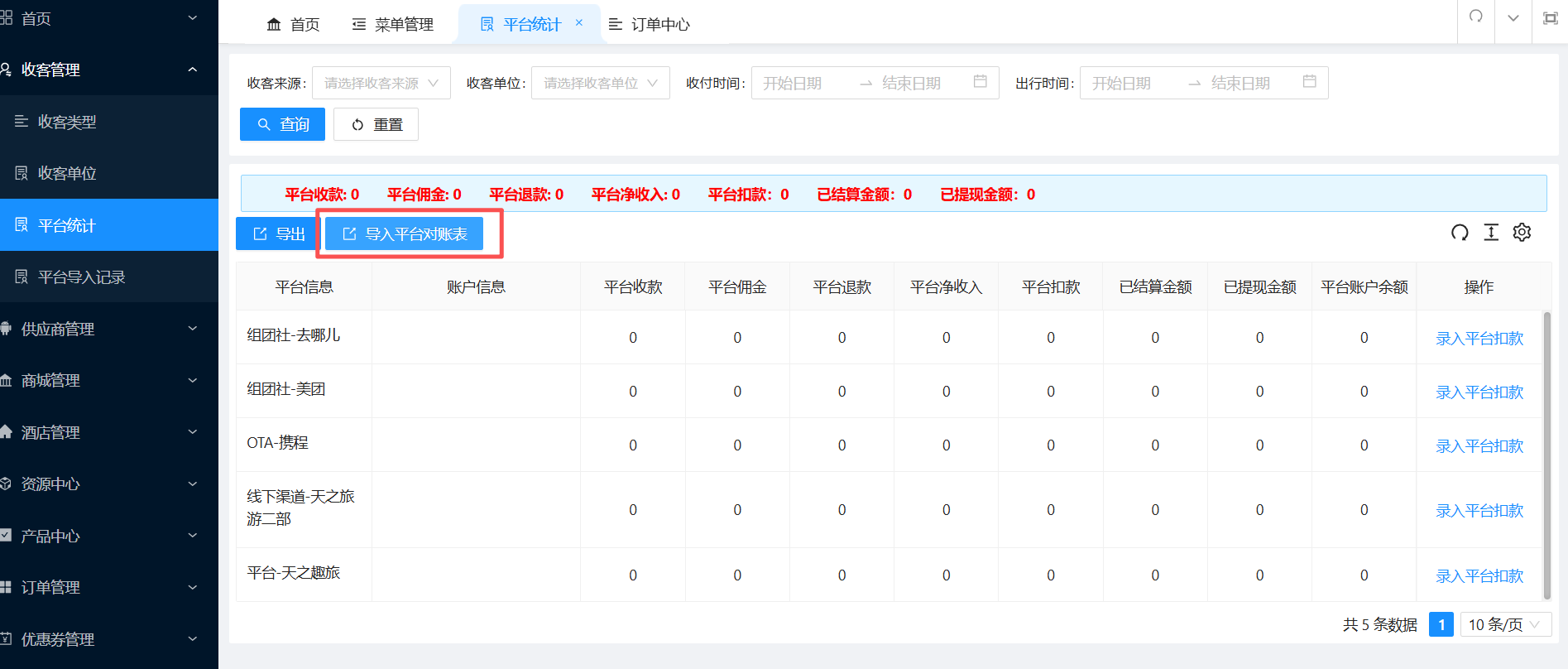This screenshot has height=669, width=1568.
Task: Open the tabs dropdown chevron in the top bar
Action: pyautogui.click(x=1513, y=18)
